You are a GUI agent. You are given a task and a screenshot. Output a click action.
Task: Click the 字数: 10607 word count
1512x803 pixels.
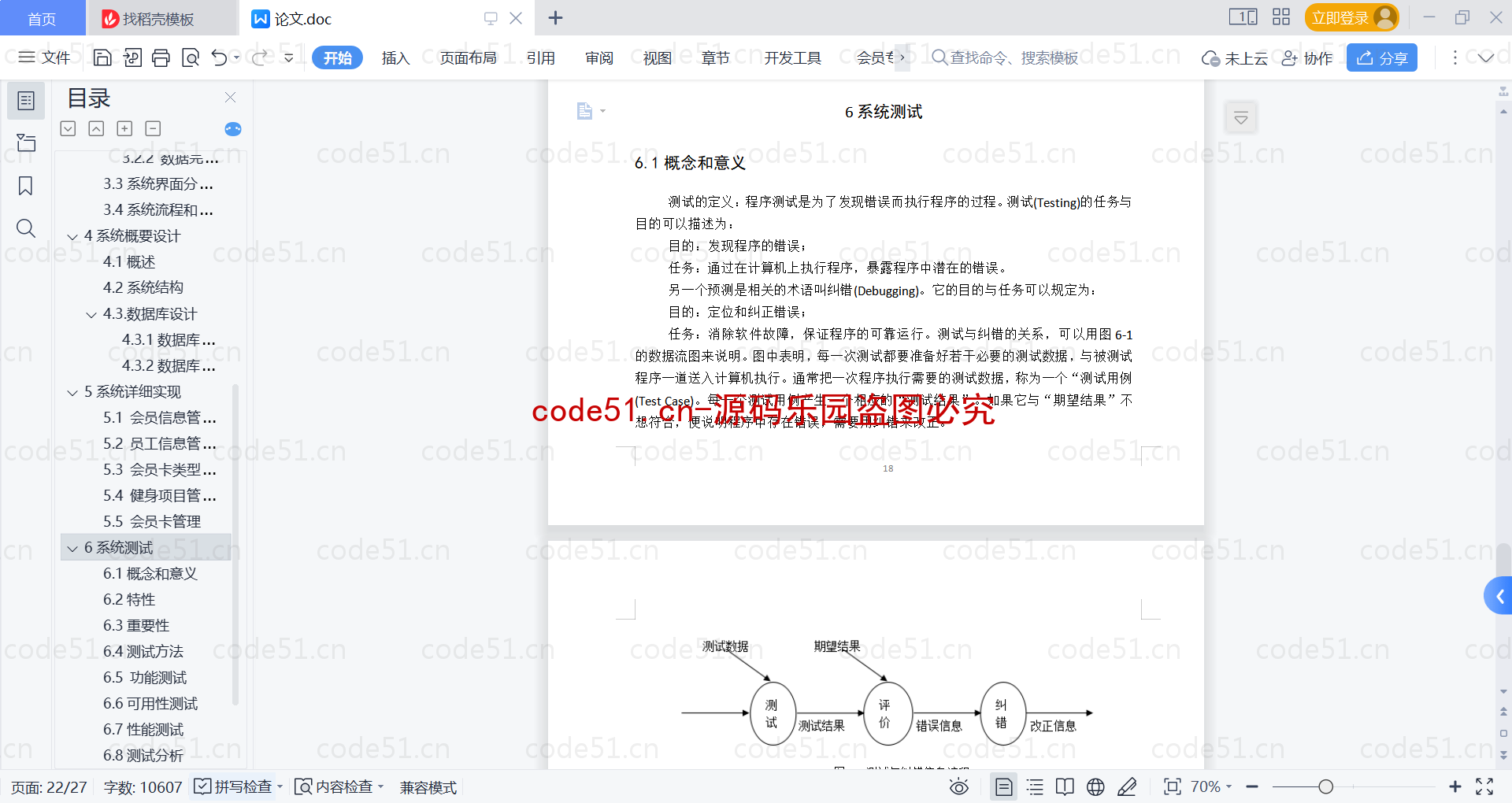coord(143,786)
